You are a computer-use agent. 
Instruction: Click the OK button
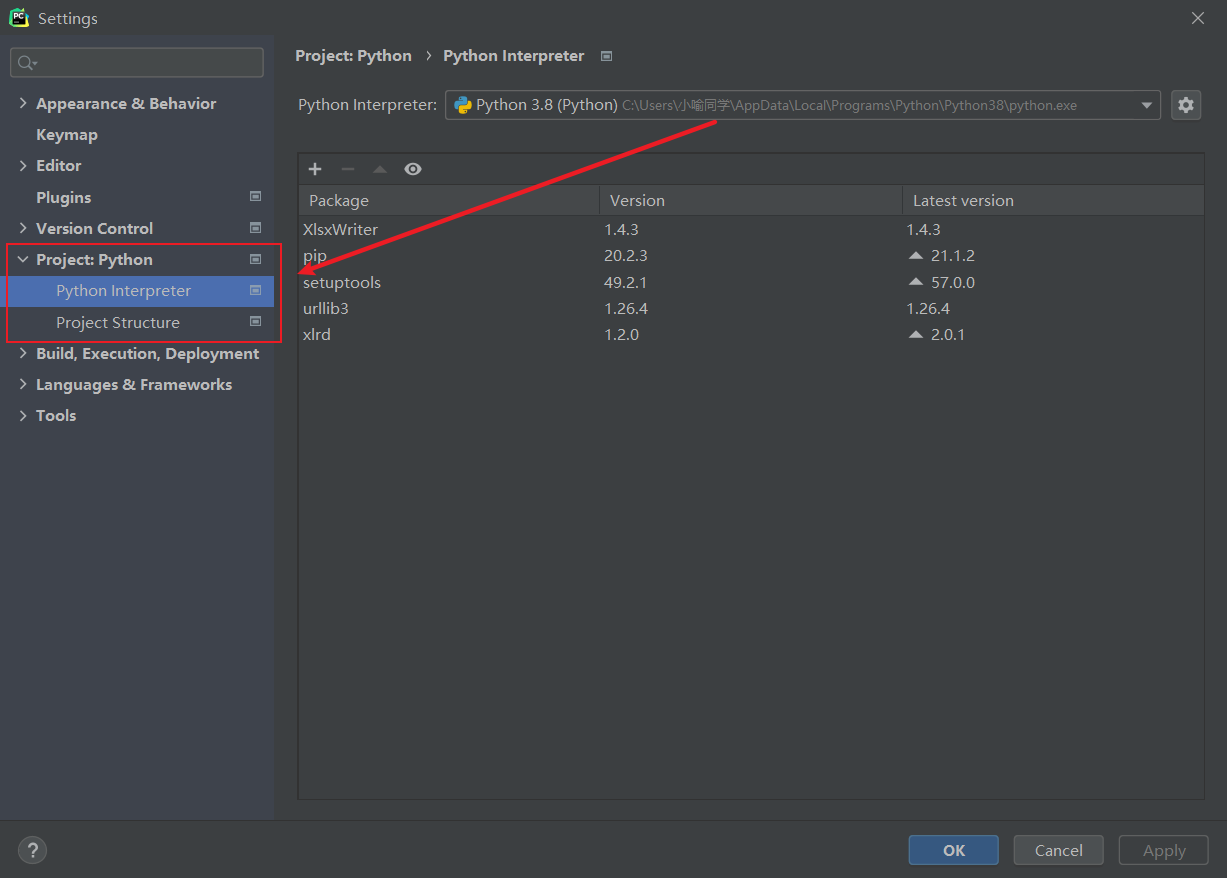click(953, 850)
